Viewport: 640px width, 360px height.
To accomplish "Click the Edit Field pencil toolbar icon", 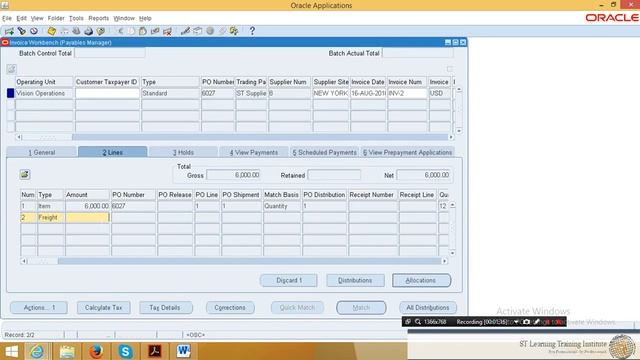I will (x=185, y=31).
